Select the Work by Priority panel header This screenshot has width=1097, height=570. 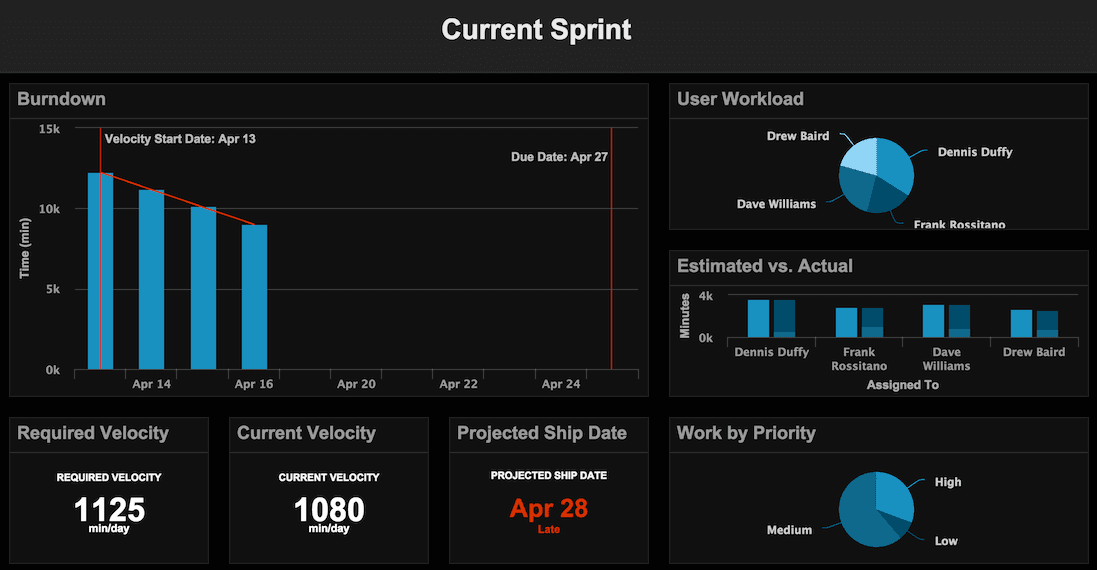click(746, 434)
